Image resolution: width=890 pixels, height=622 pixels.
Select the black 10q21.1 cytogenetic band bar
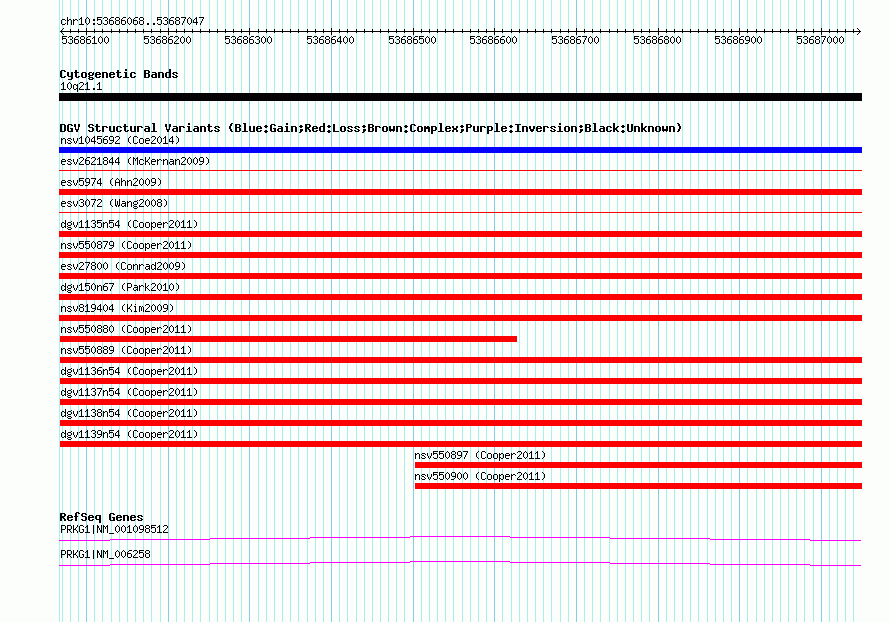pos(460,97)
